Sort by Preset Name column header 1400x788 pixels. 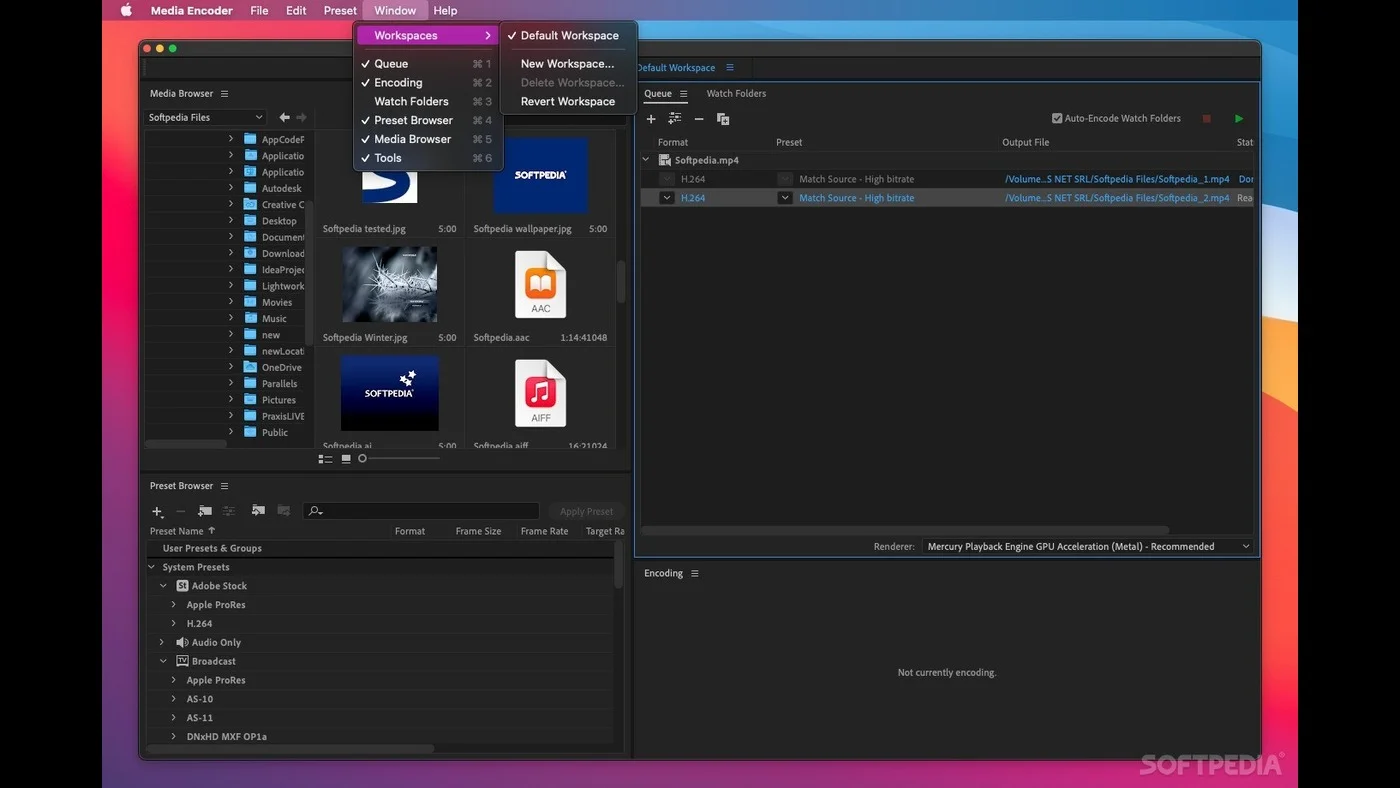182,531
